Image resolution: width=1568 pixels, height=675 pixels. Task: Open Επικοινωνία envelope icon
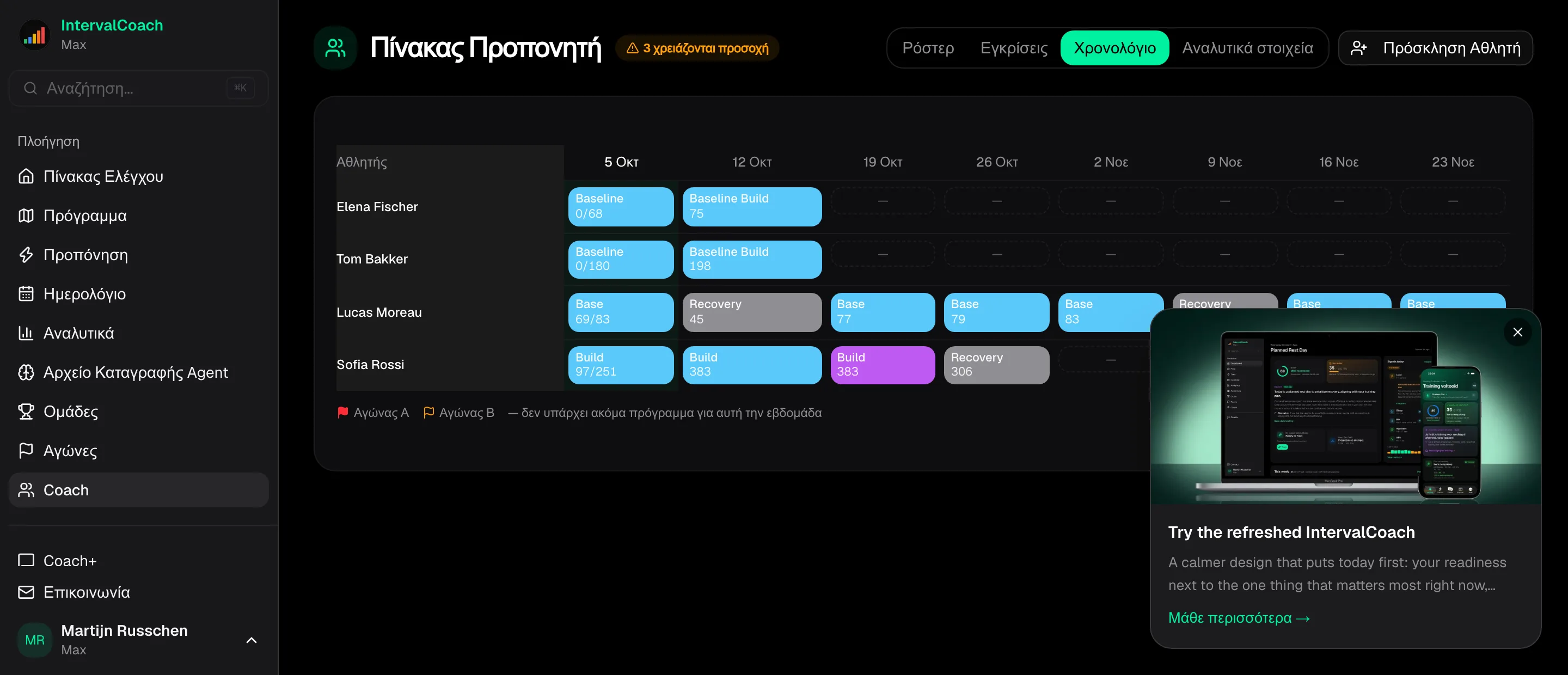(x=26, y=592)
